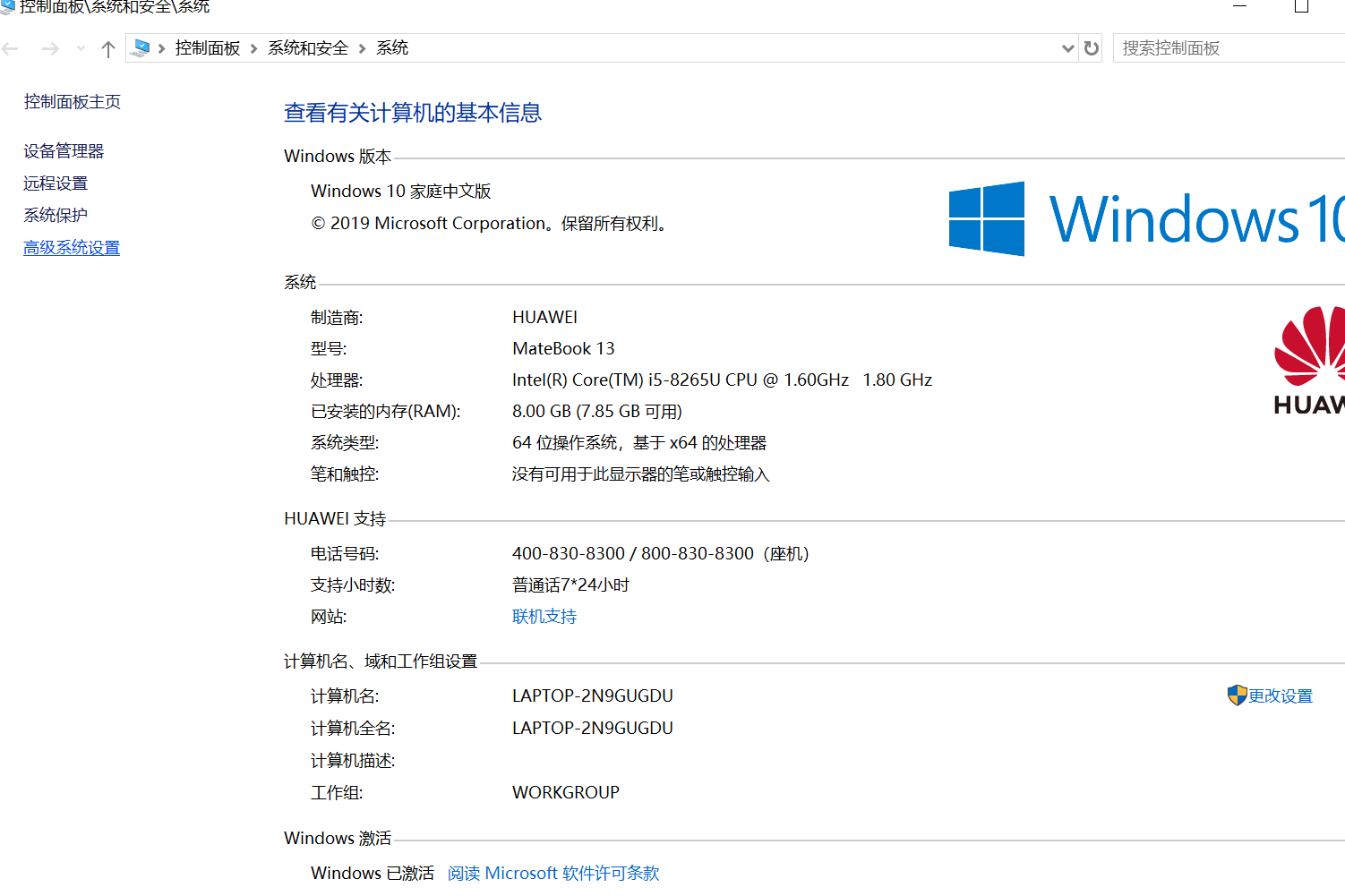Select full name value next to 计算机全名

[x=593, y=729]
